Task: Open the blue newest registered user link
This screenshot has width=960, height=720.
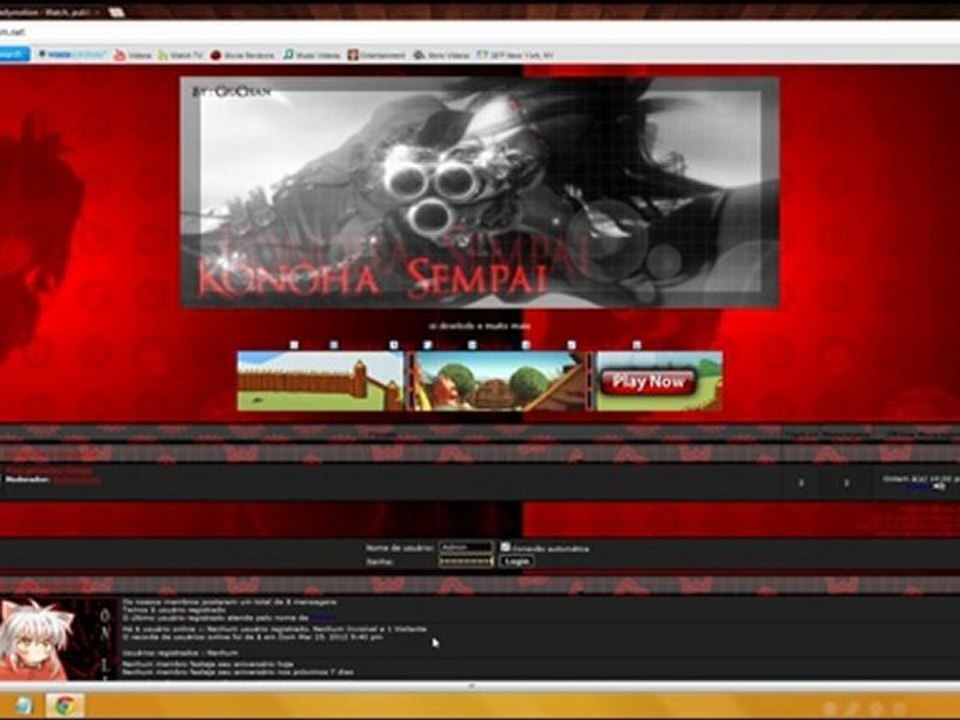Action: [x=322, y=618]
